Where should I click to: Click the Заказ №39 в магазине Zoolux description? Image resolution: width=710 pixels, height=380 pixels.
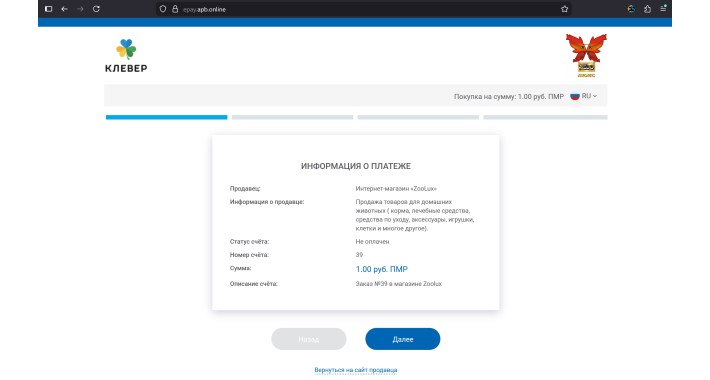pyautogui.click(x=399, y=284)
